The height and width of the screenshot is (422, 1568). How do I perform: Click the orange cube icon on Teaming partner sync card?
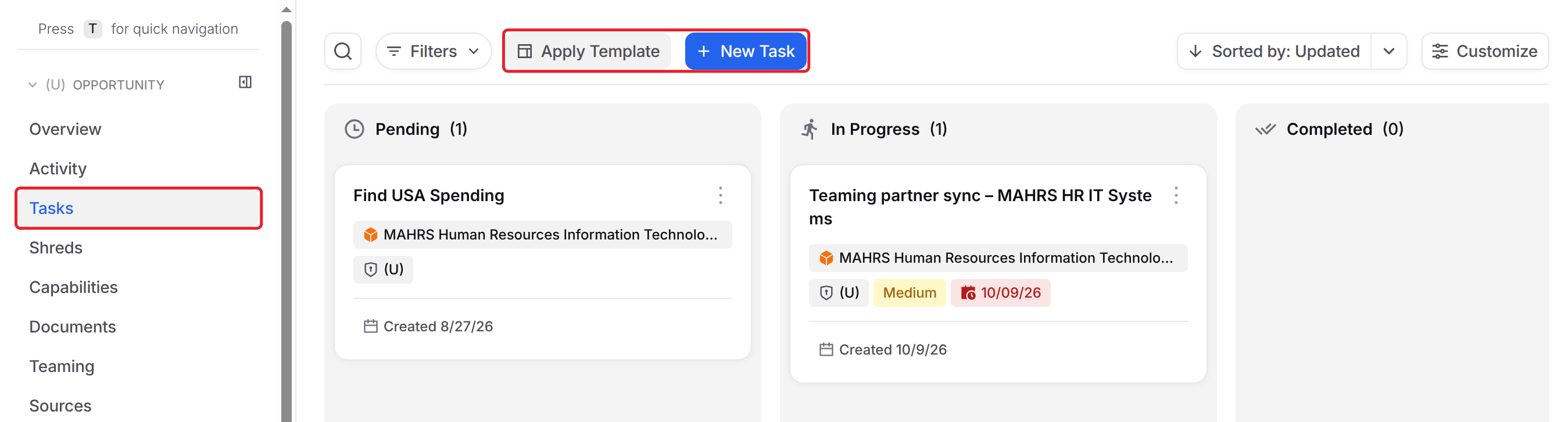[x=826, y=258]
